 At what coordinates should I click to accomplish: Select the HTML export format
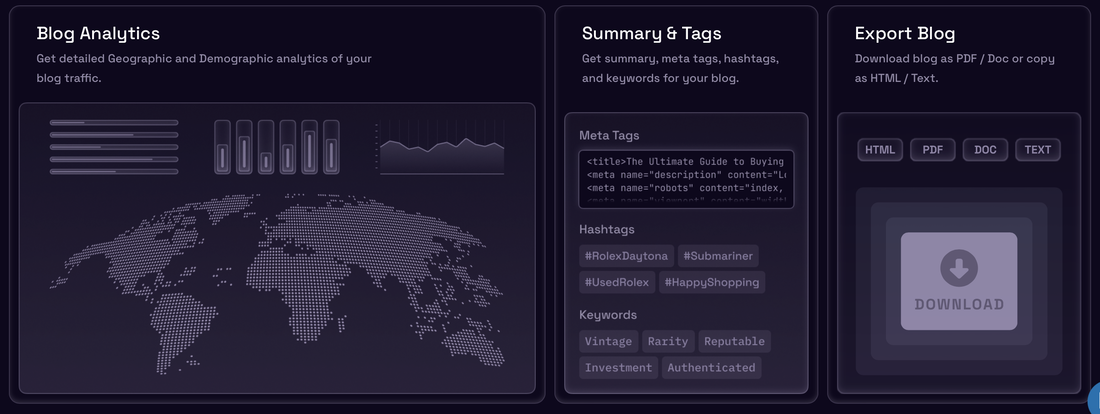click(x=880, y=149)
